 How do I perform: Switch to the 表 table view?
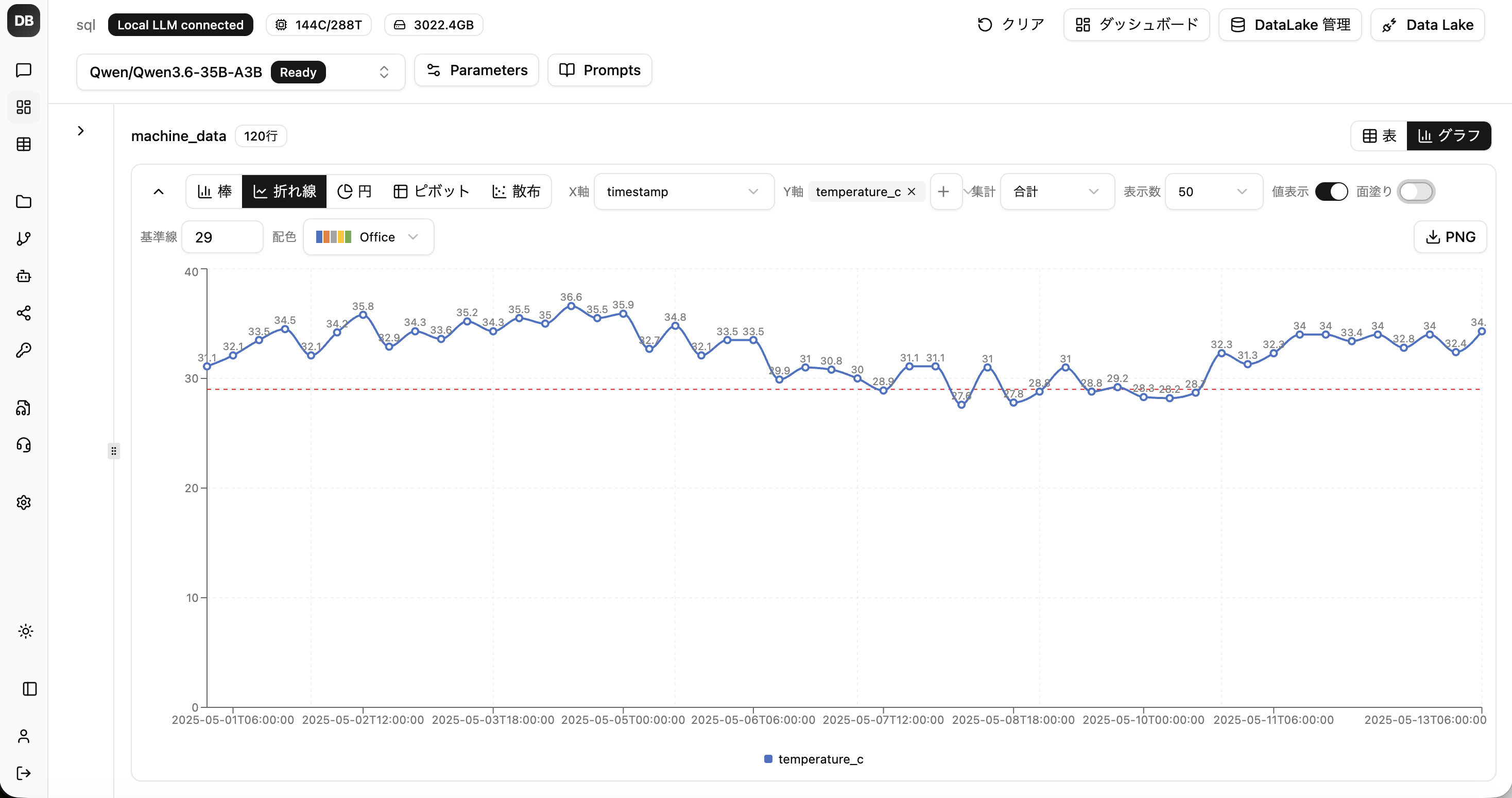1379,135
